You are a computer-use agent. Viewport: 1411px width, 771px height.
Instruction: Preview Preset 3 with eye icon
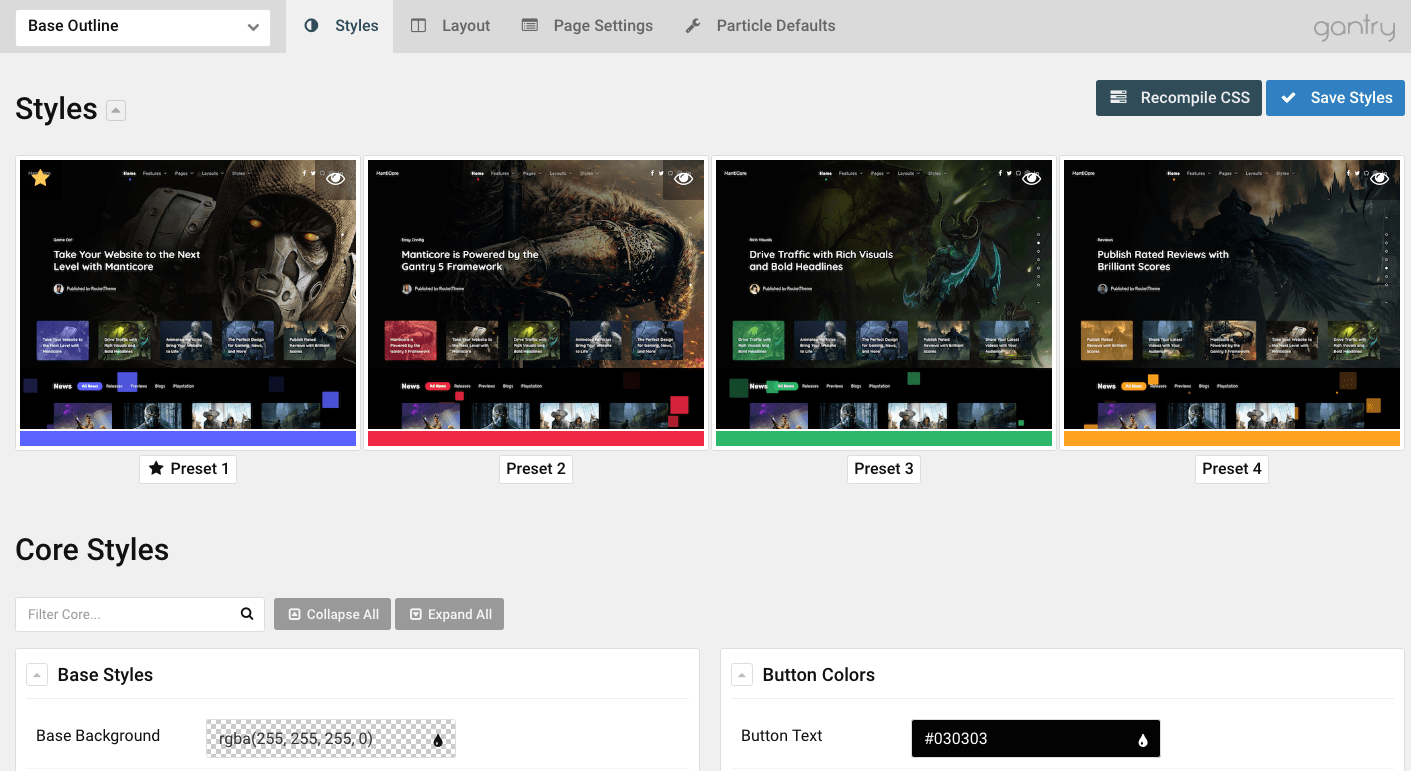click(1031, 178)
